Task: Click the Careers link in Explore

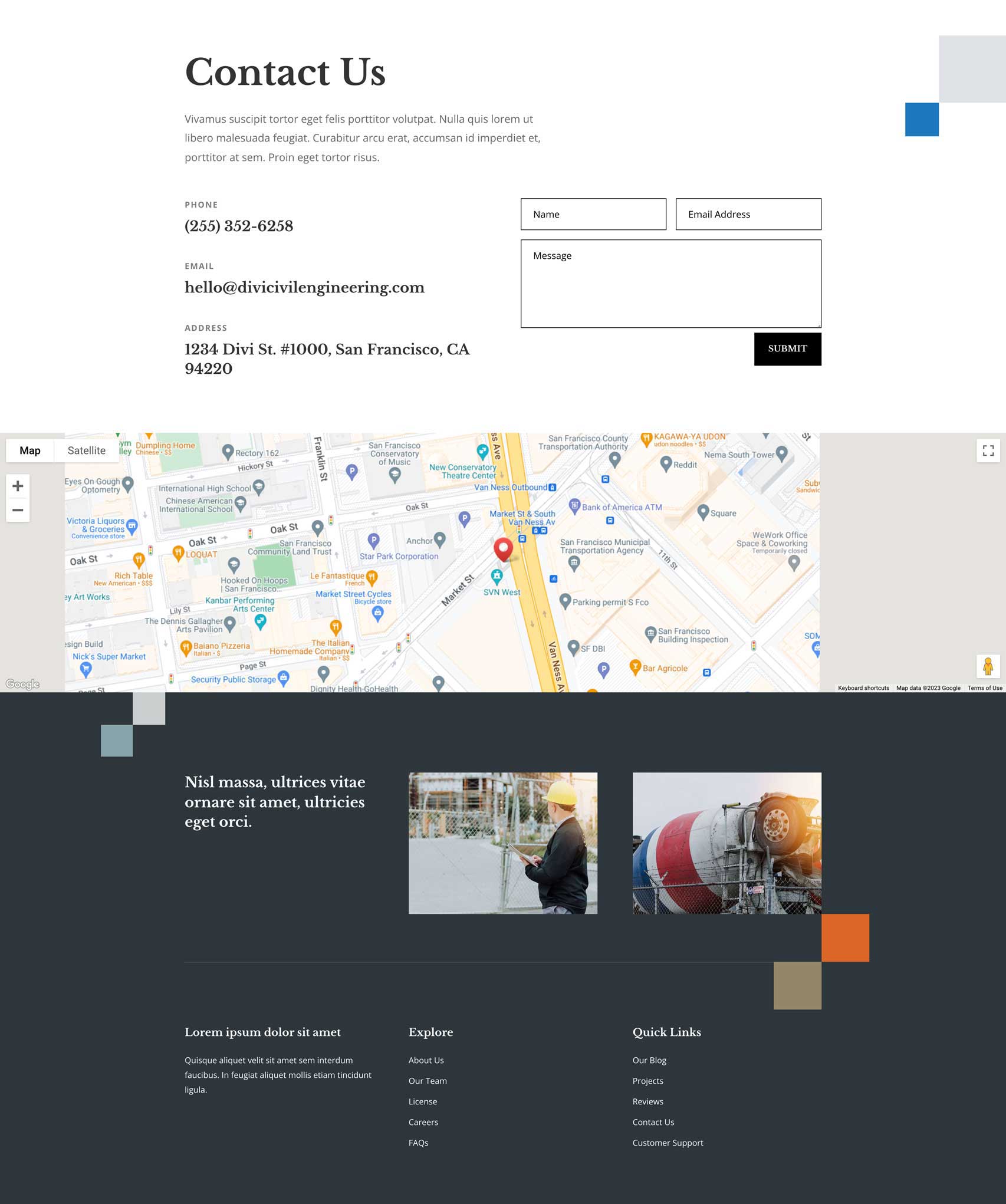Action: 423,1122
